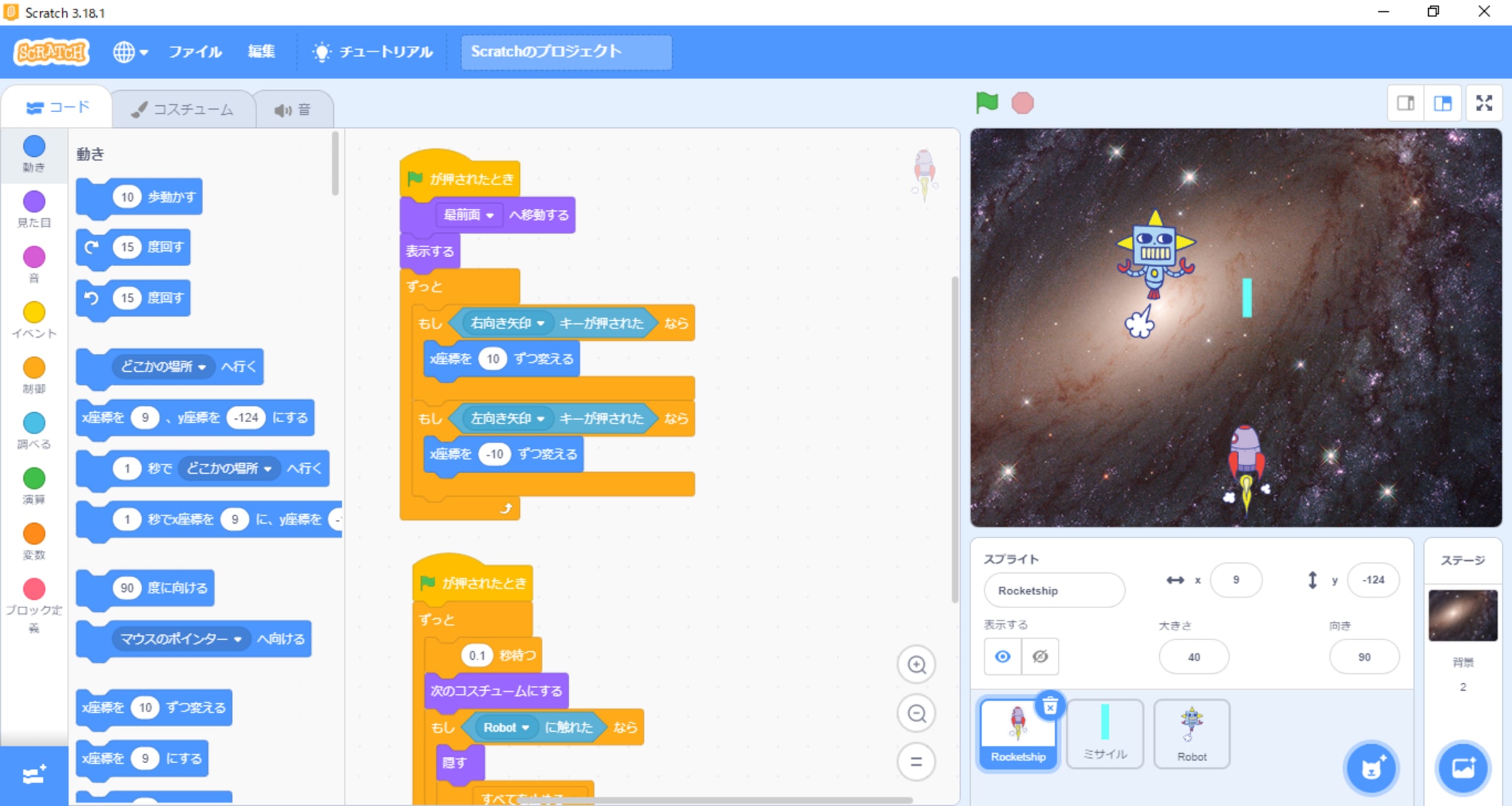Zoom in the code workspace

[916, 664]
